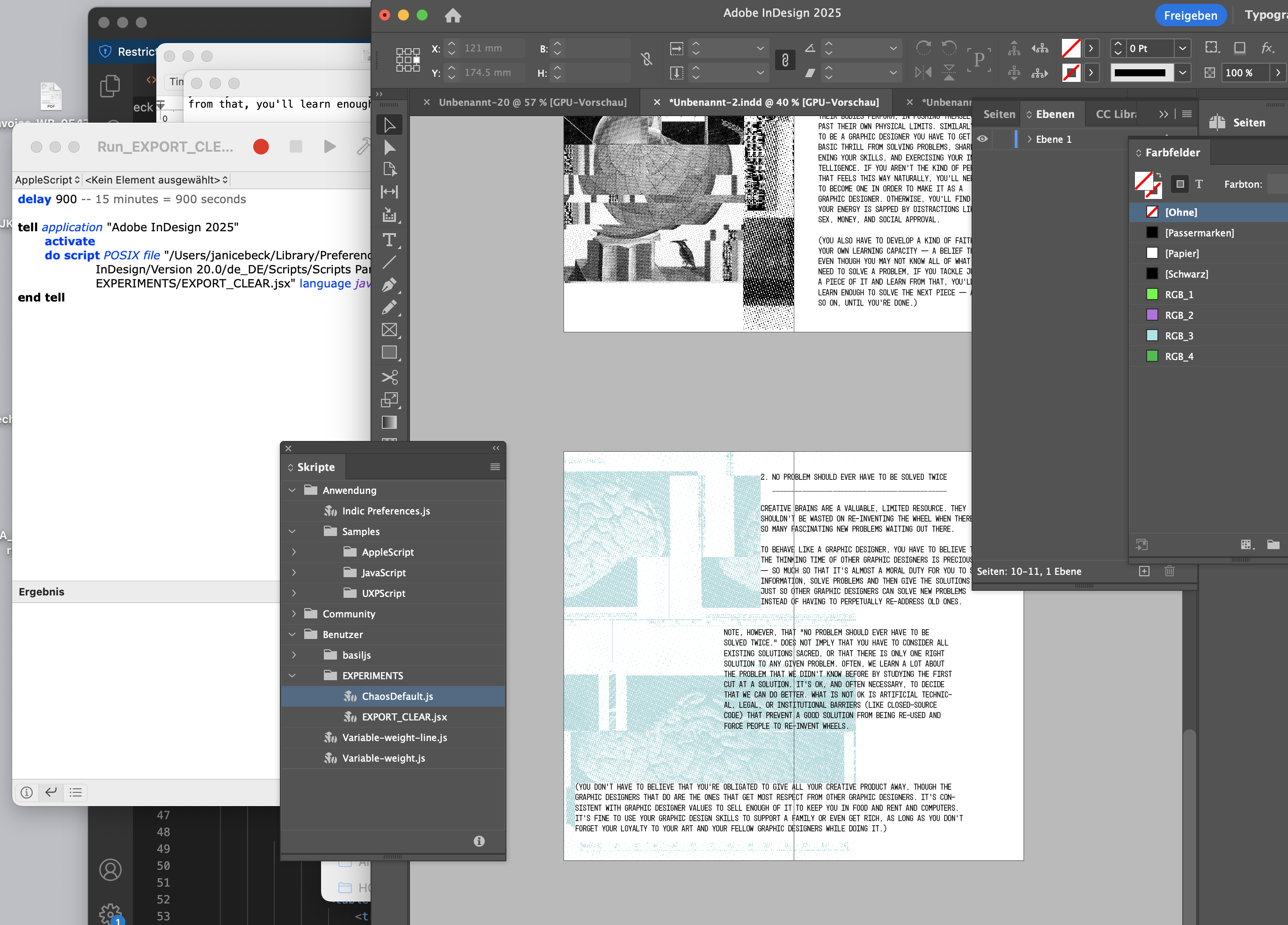Select the Gradient Swatch tool
The image size is (1288, 925).
(389, 422)
